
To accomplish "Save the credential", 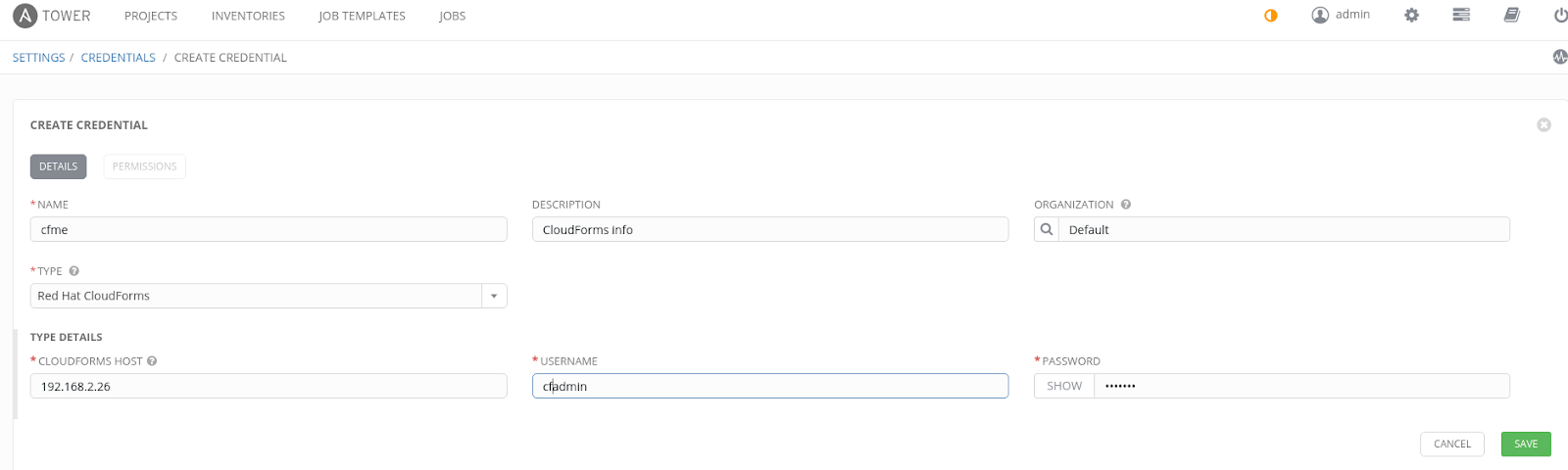I will pyautogui.click(x=1526, y=444).
